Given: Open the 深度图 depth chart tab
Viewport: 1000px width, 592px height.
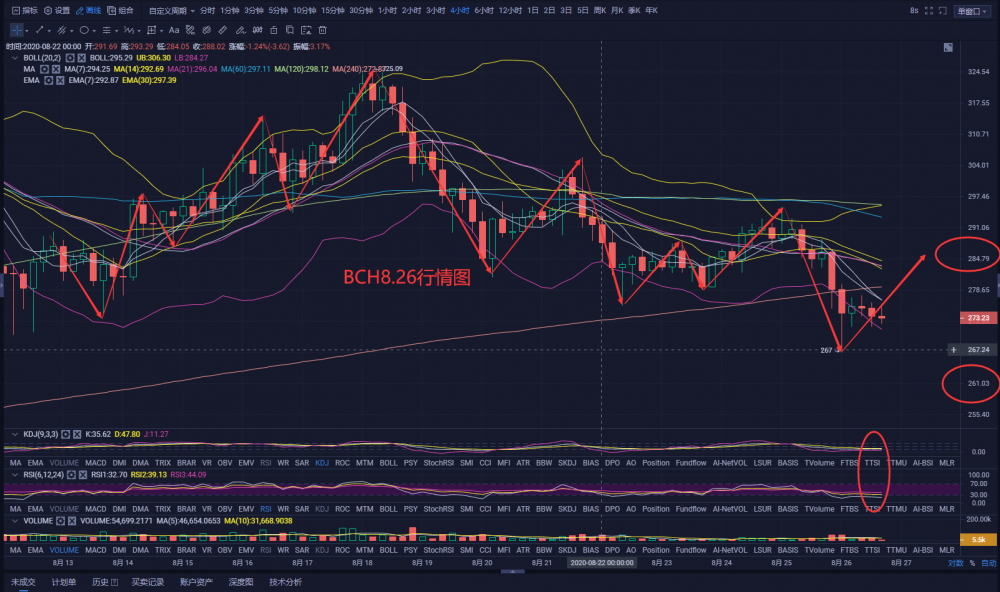Looking at the screenshot, I should (241, 582).
